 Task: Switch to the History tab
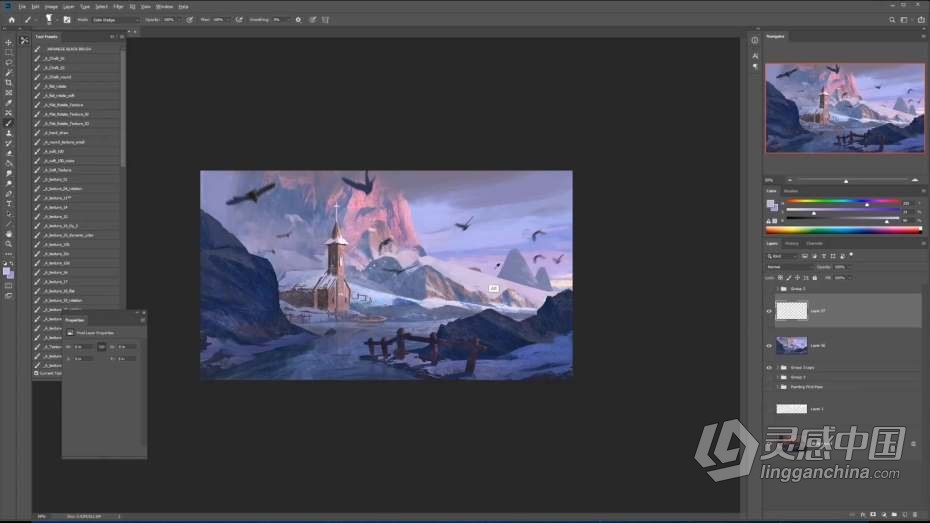[x=791, y=244]
